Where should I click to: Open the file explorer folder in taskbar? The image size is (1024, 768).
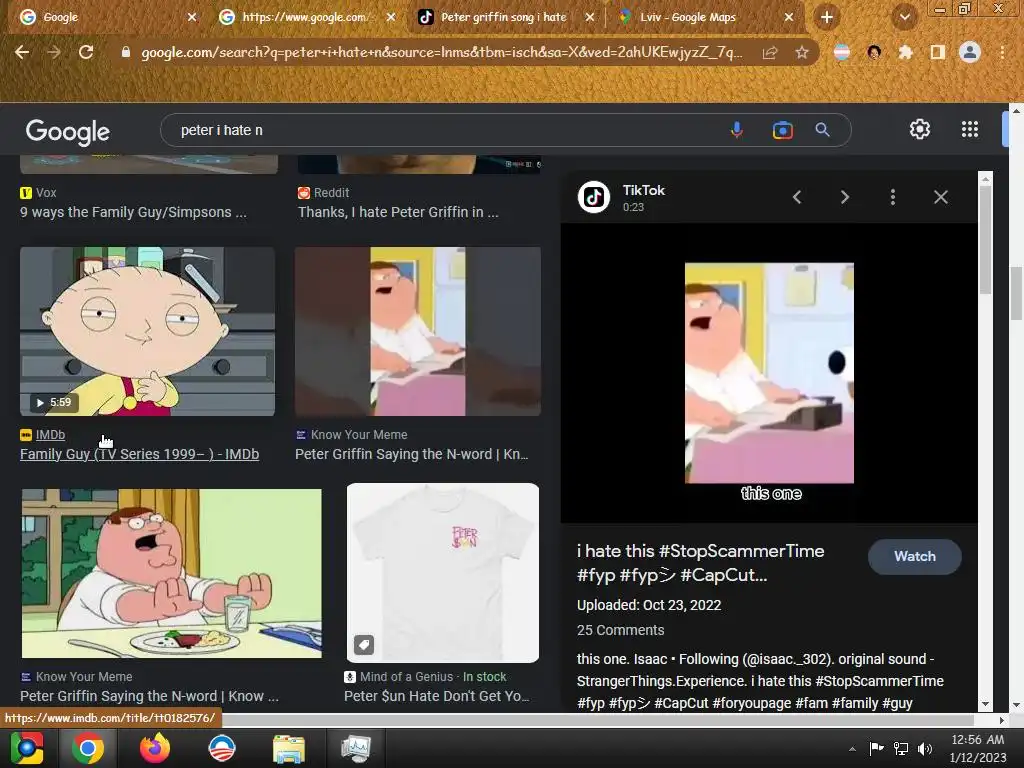pyautogui.click(x=288, y=748)
